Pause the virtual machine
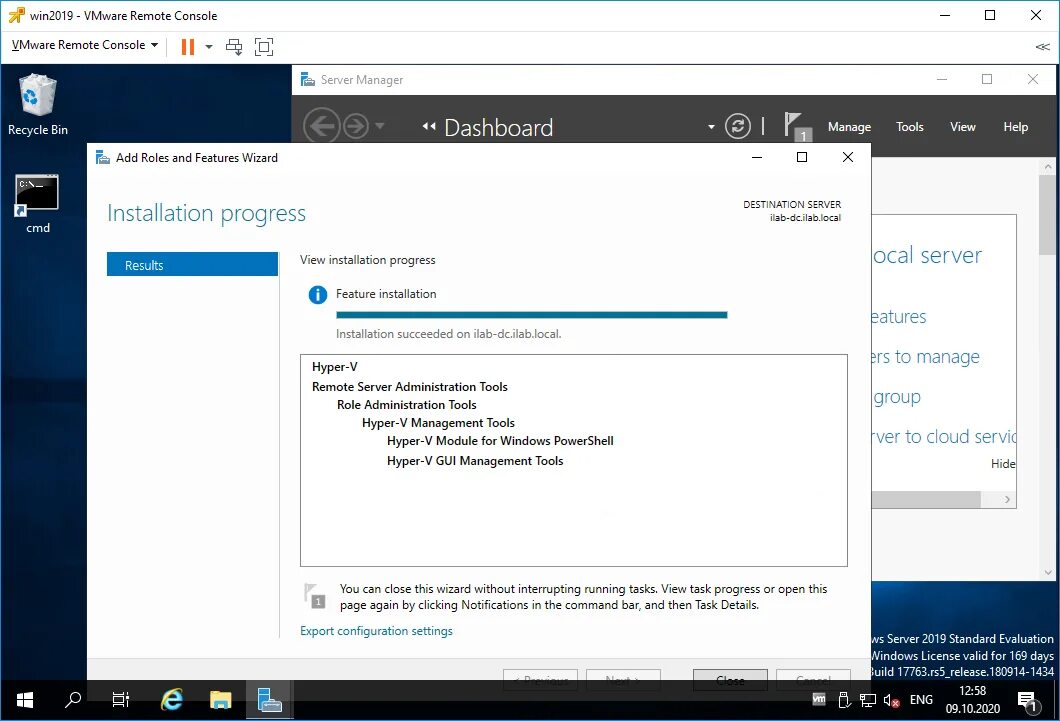Screen dimensions: 1060x721 (x=186, y=46)
